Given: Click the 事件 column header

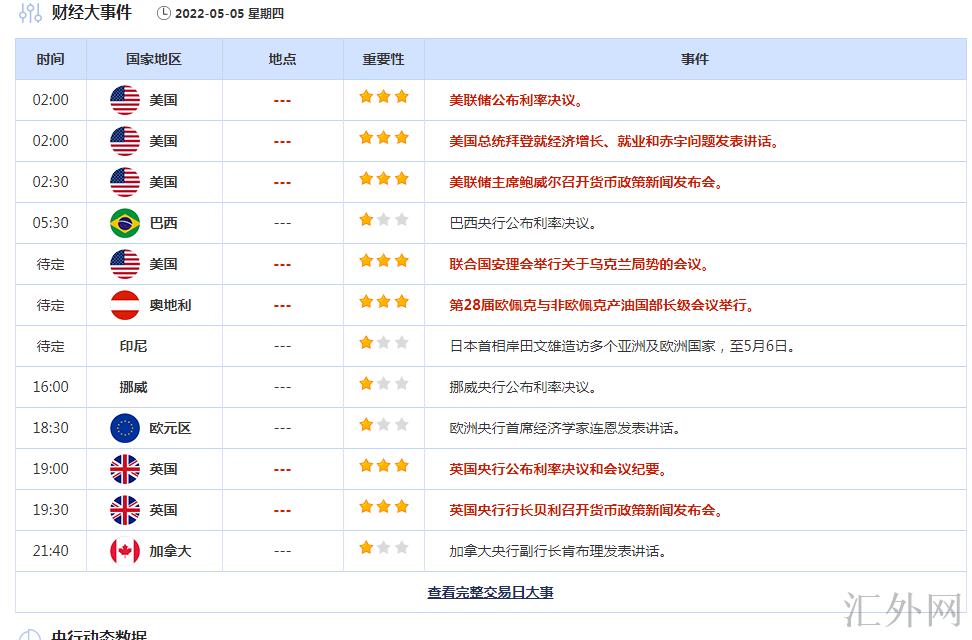Looking at the screenshot, I should pos(695,59).
